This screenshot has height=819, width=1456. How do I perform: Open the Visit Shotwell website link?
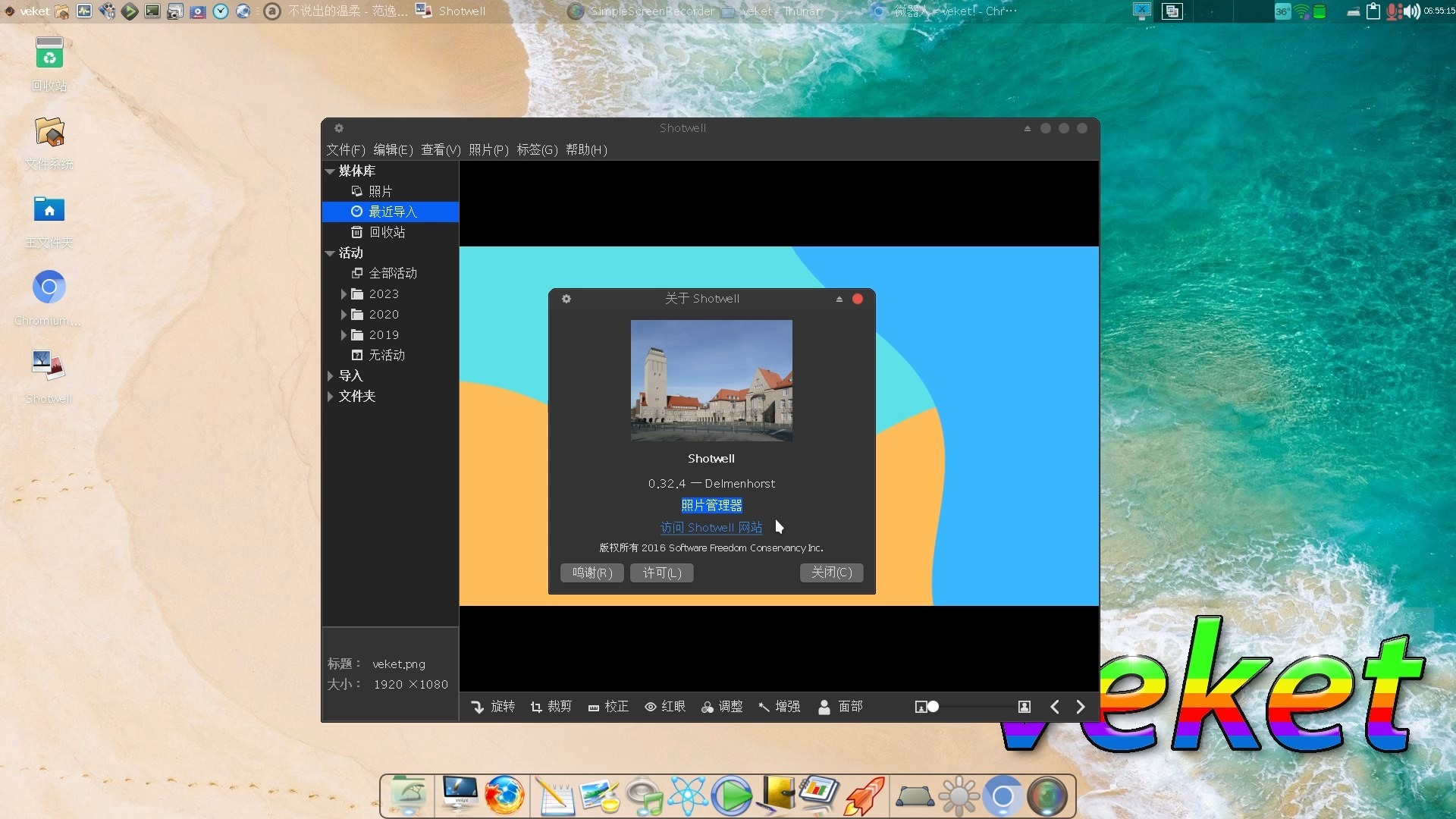711,528
